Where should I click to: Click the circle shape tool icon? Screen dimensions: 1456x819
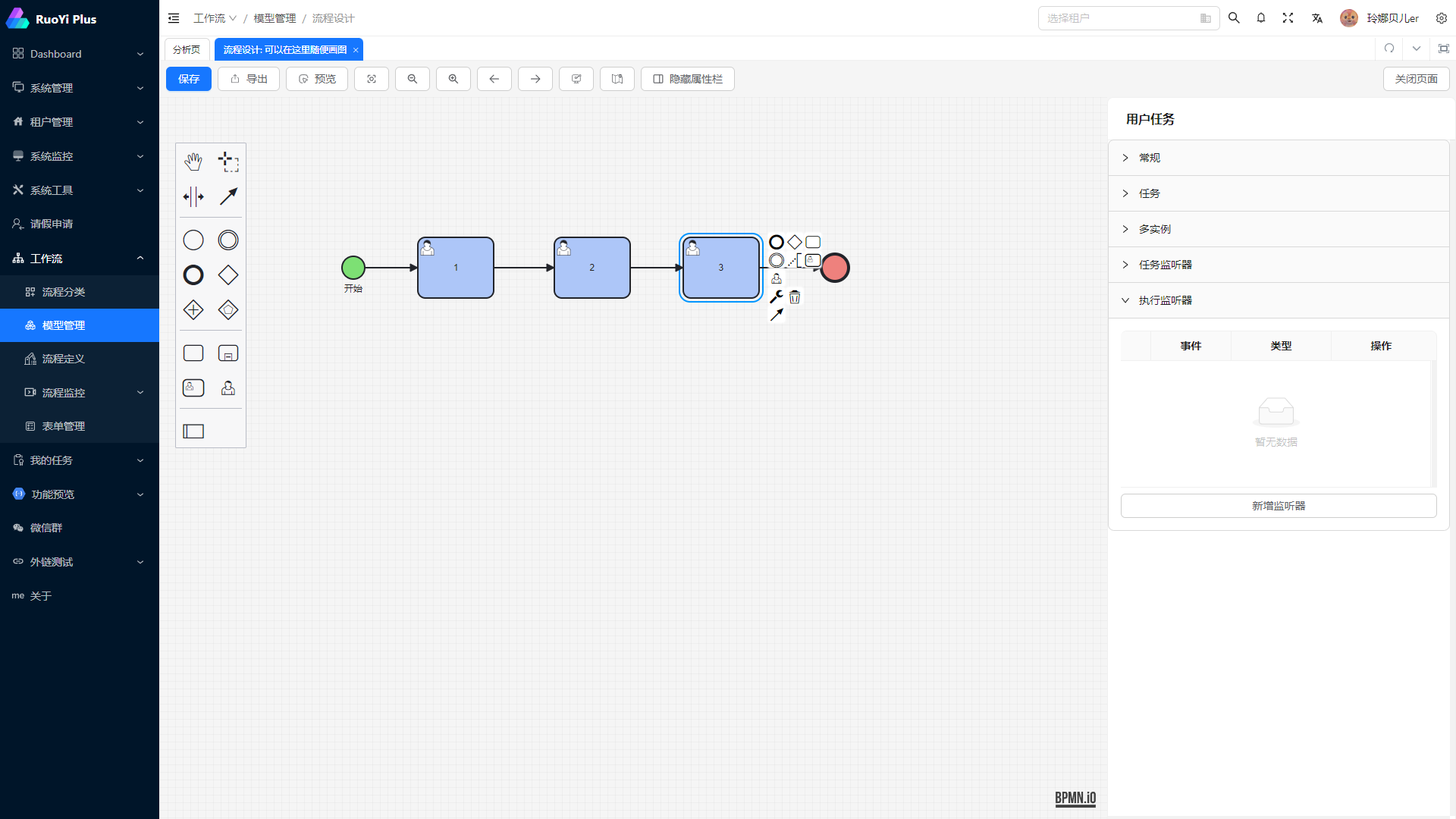pos(193,240)
